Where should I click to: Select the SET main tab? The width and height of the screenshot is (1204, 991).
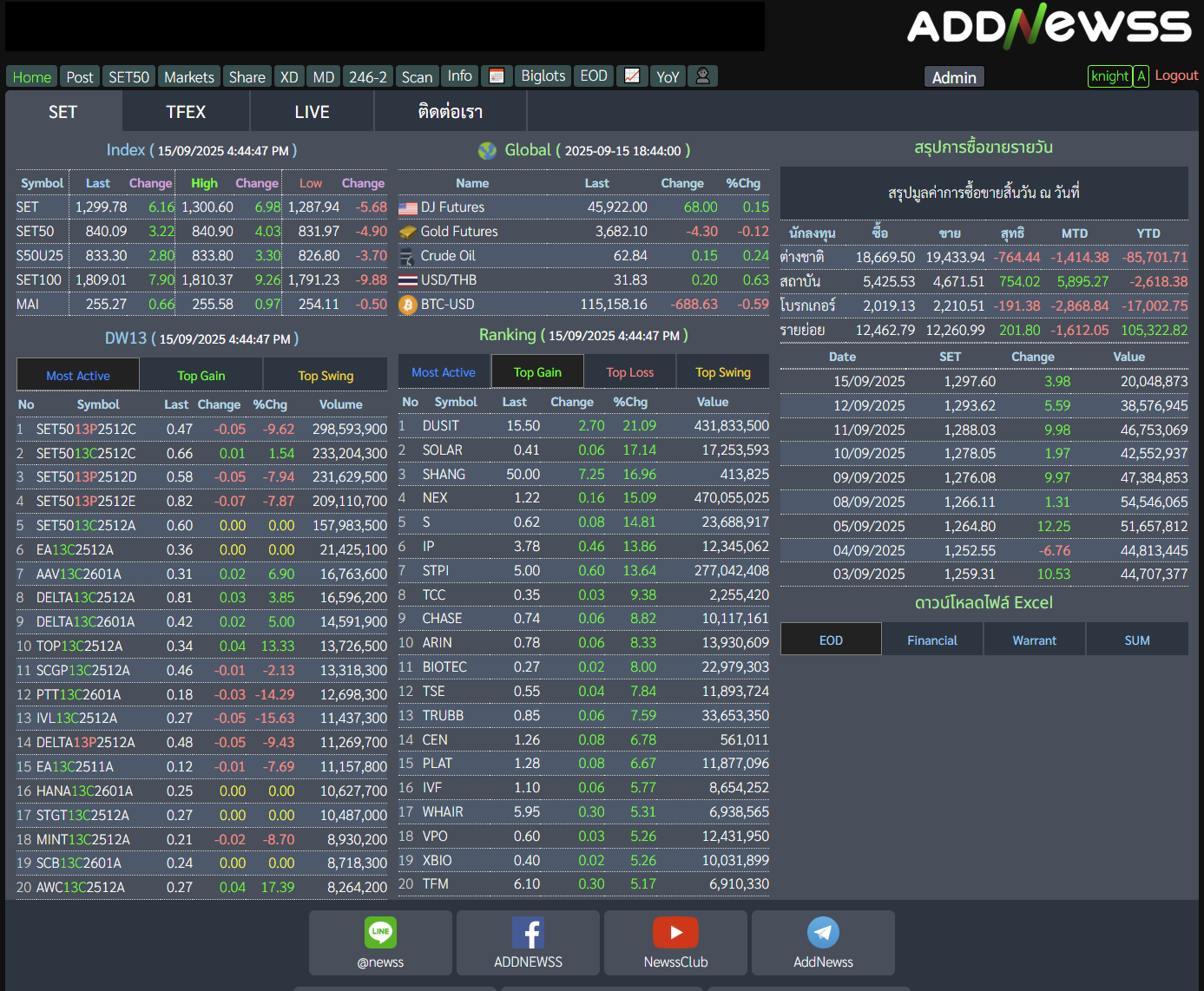tap(63, 112)
